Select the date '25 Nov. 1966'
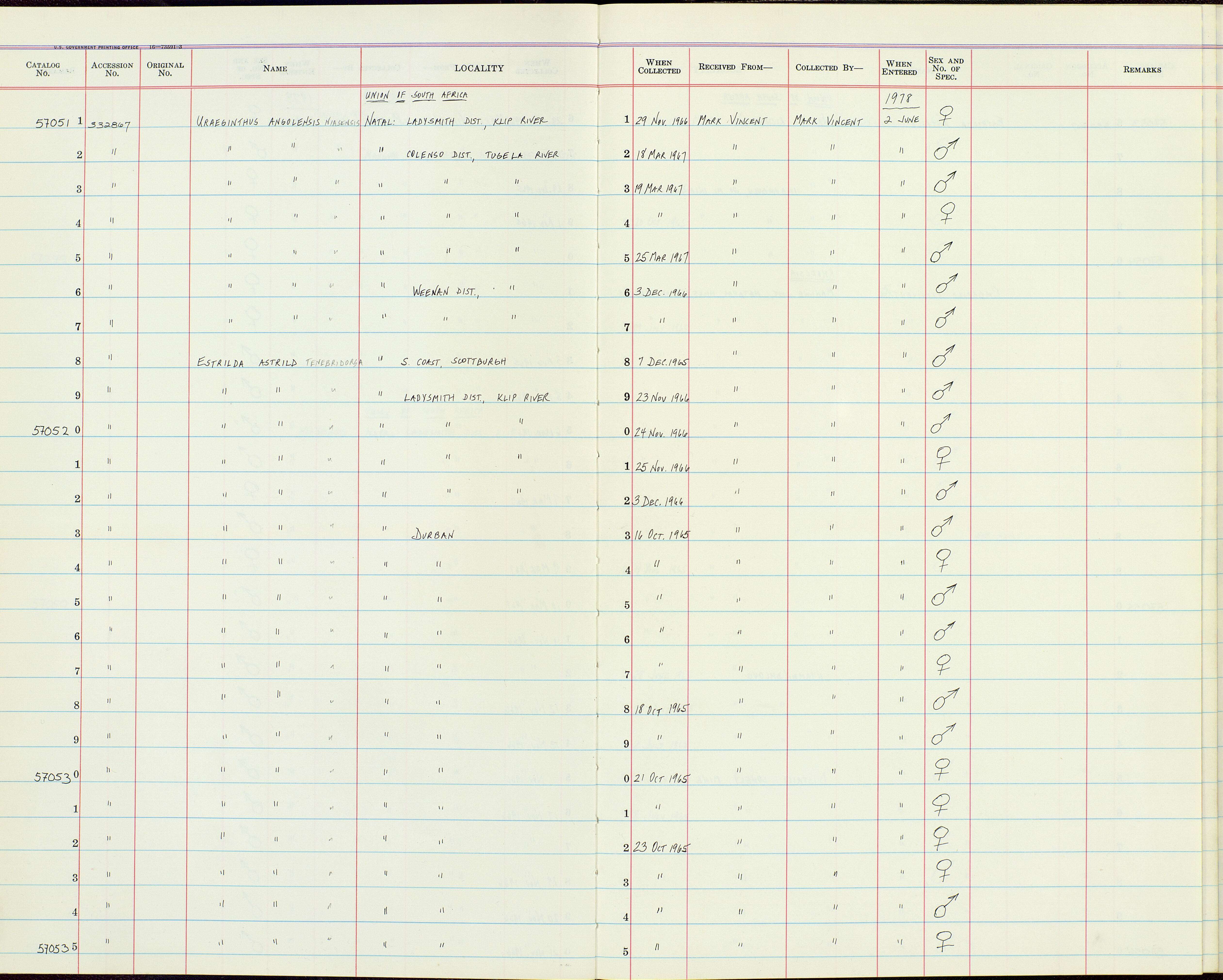1223x980 pixels. click(x=663, y=467)
